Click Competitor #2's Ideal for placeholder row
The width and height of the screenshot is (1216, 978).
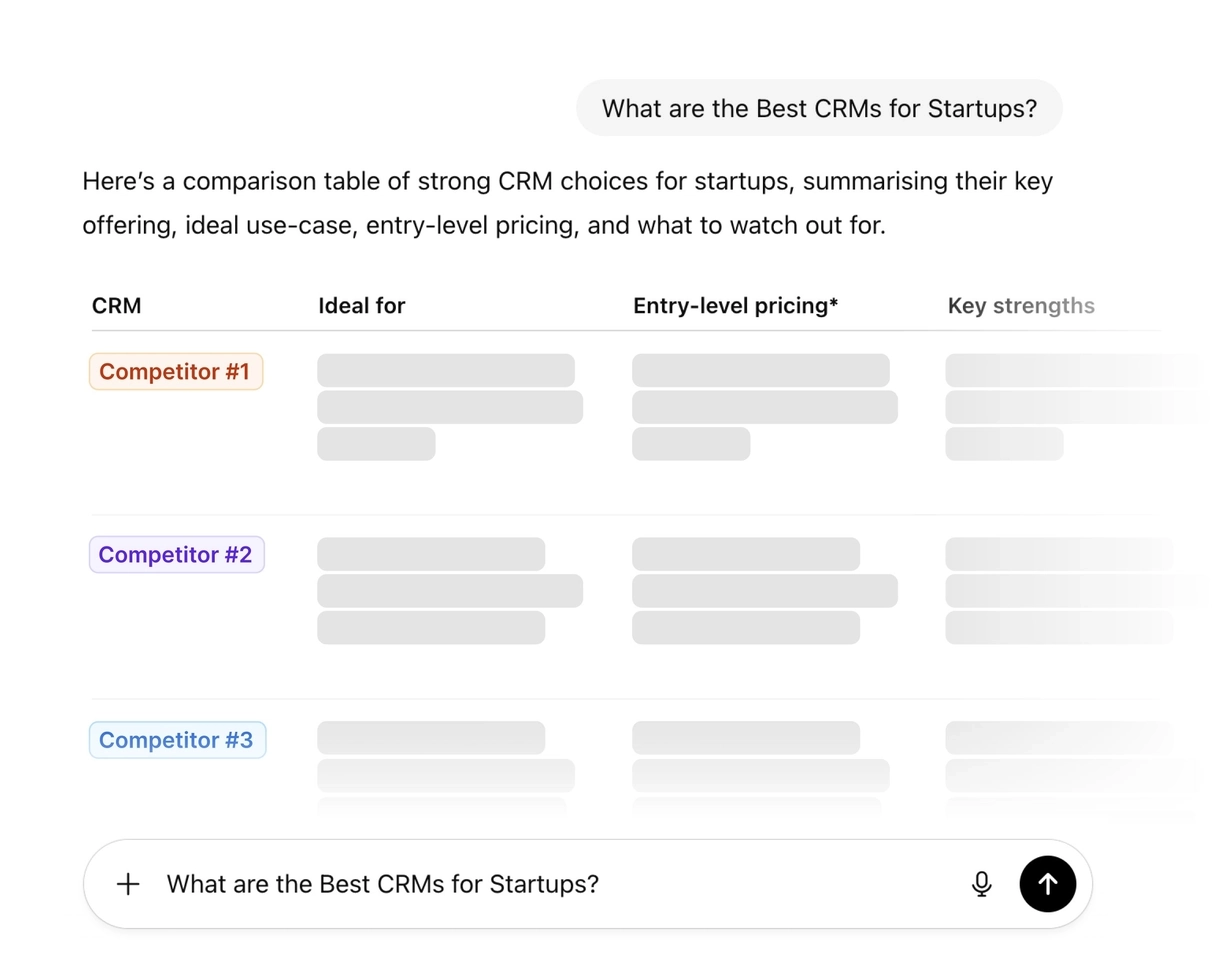click(449, 590)
